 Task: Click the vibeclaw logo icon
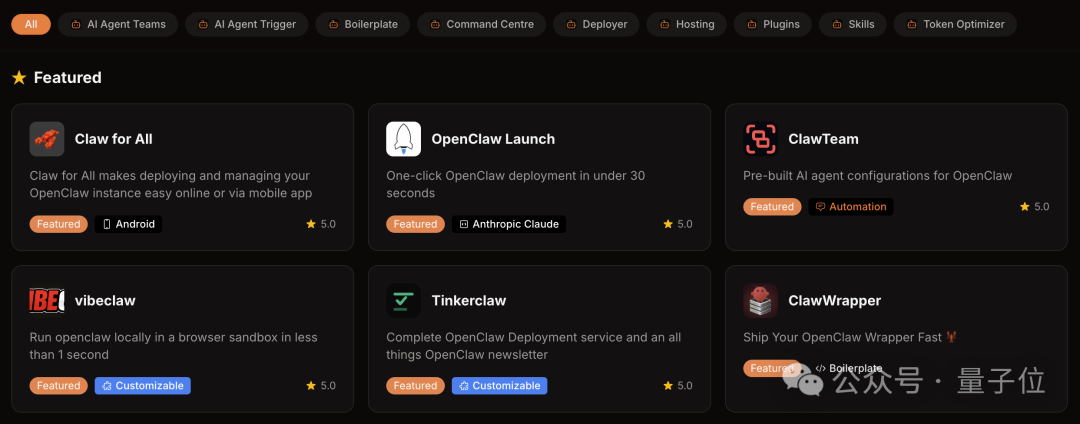pos(47,301)
